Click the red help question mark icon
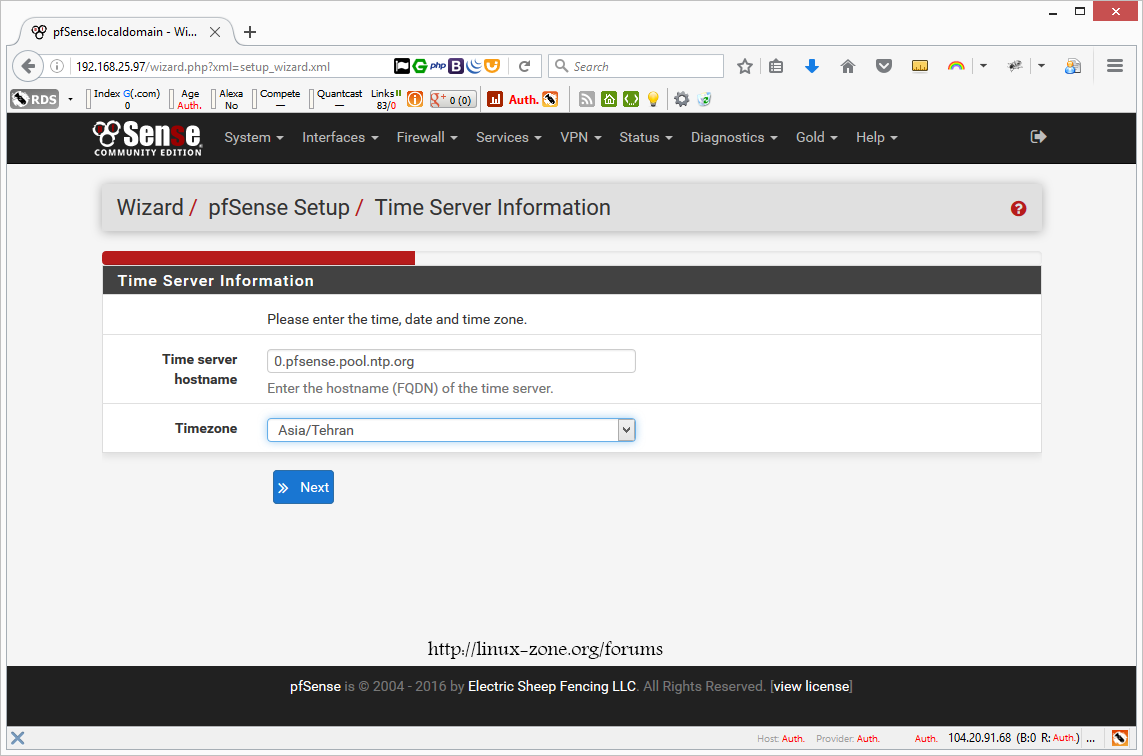Image resolution: width=1143 pixels, height=756 pixels. (x=1018, y=209)
